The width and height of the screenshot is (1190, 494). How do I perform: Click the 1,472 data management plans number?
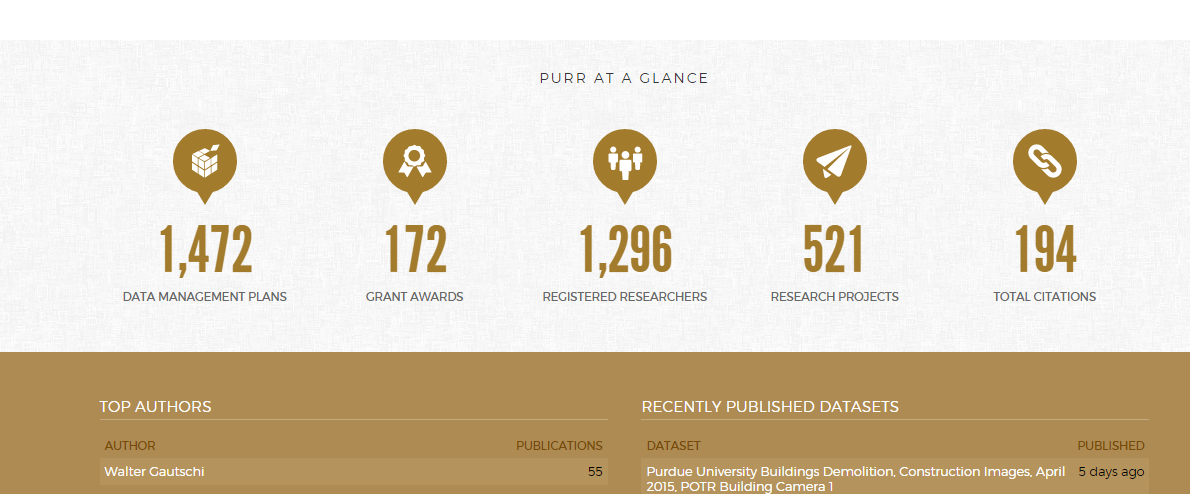click(205, 250)
